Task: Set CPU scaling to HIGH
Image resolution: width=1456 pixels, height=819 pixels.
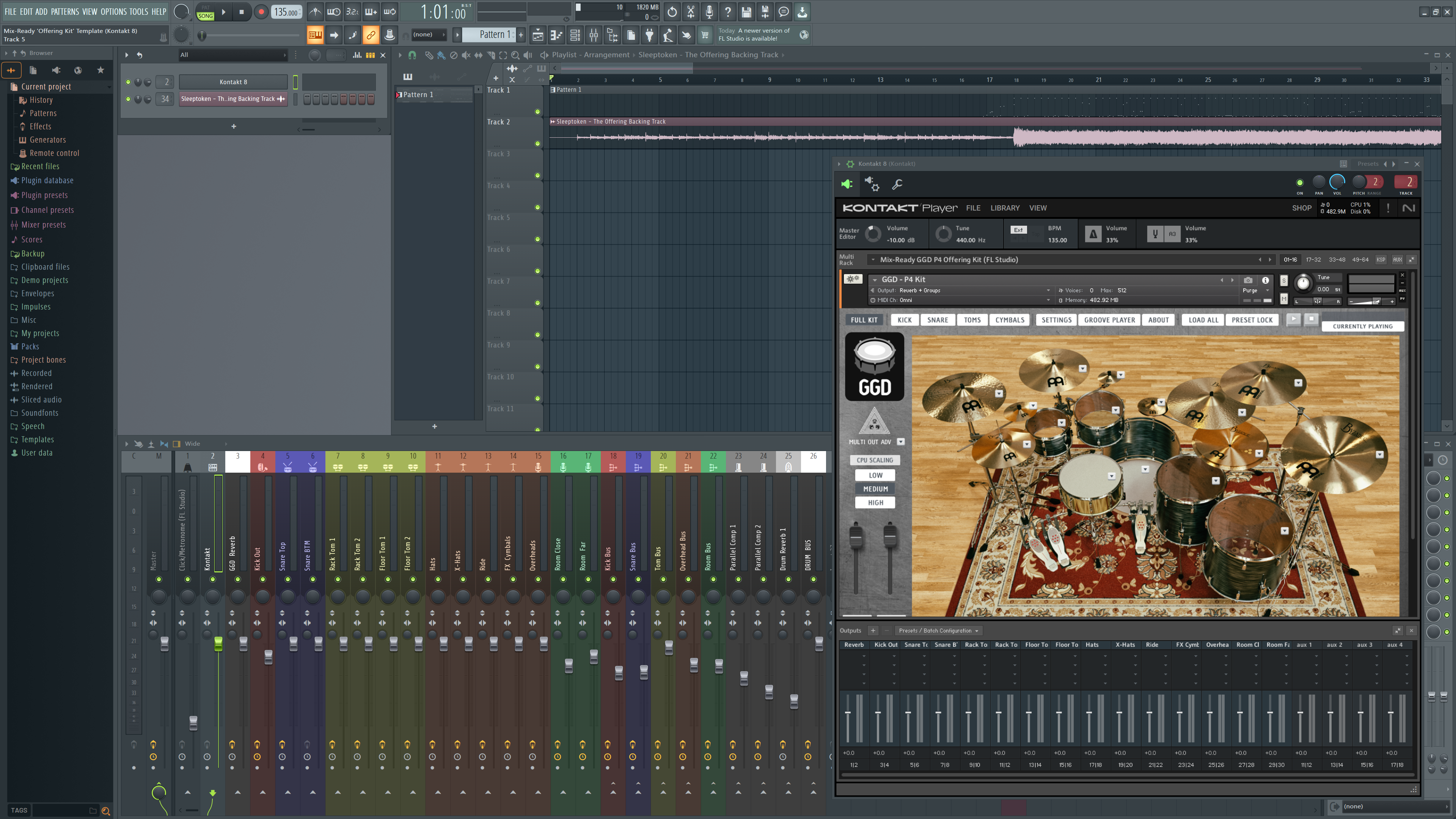Action: tap(875, 503)
